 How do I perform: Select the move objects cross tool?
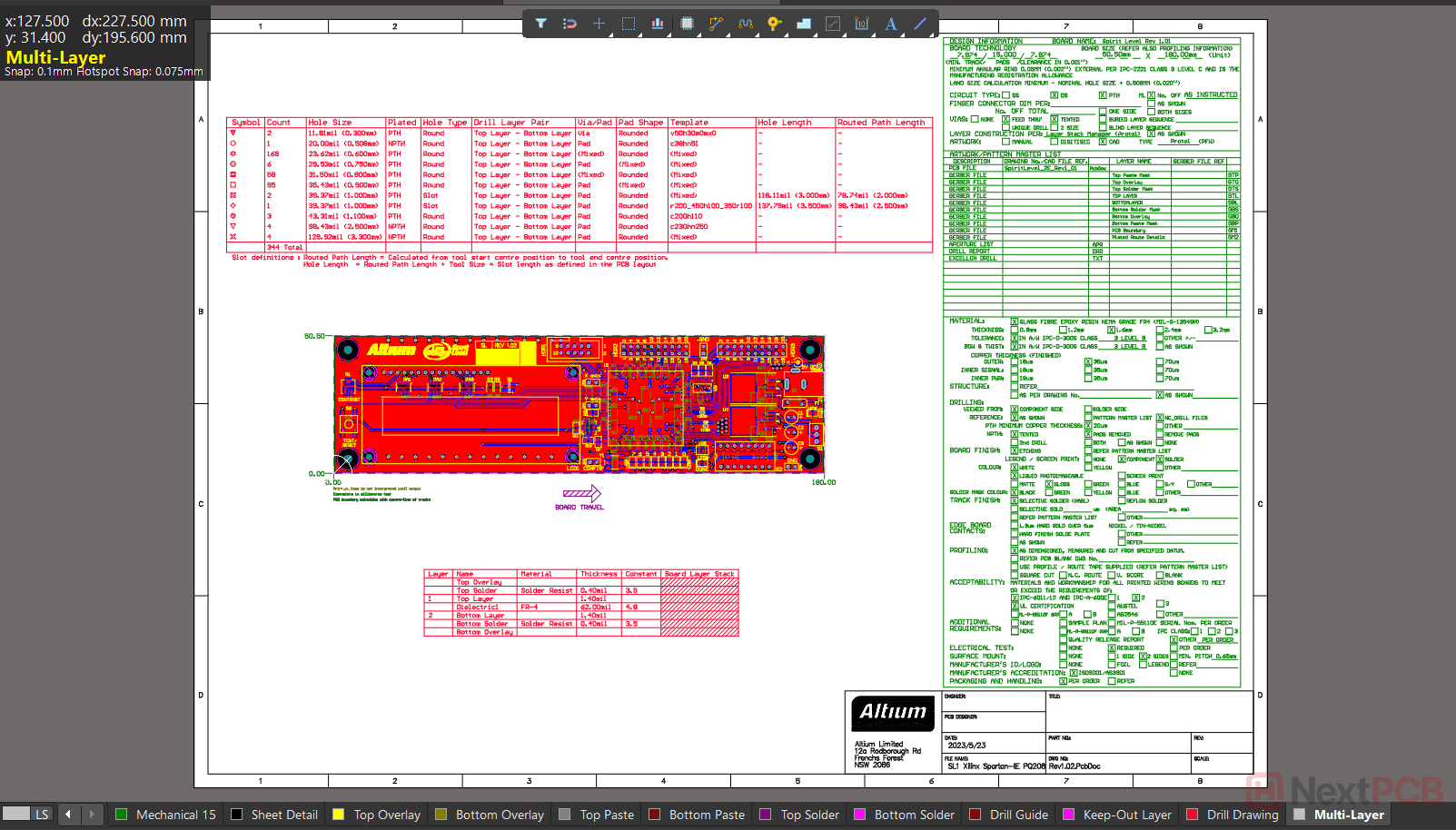coord(599,24)
